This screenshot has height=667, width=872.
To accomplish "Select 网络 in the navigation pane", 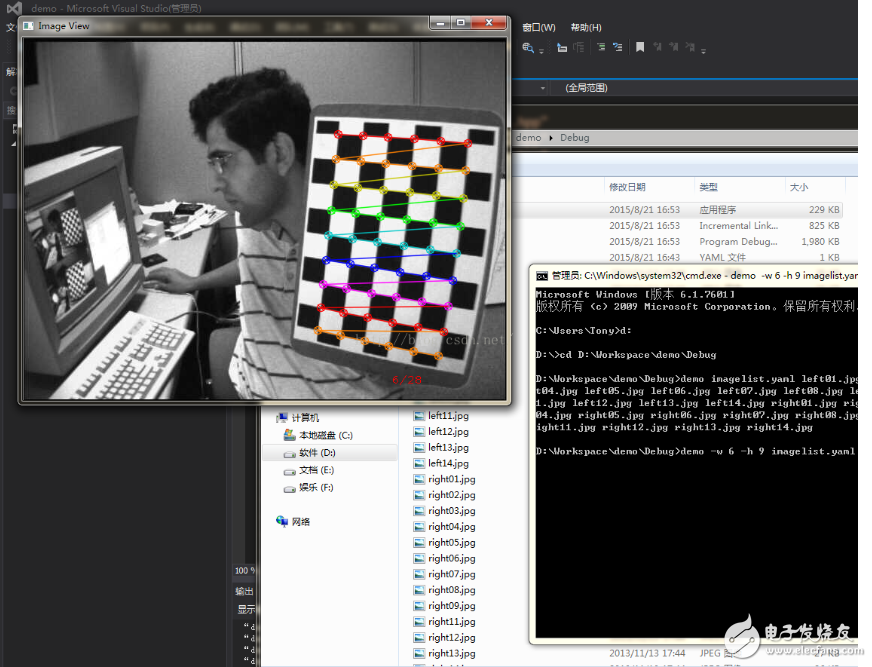I will click(x=300, y=521).
